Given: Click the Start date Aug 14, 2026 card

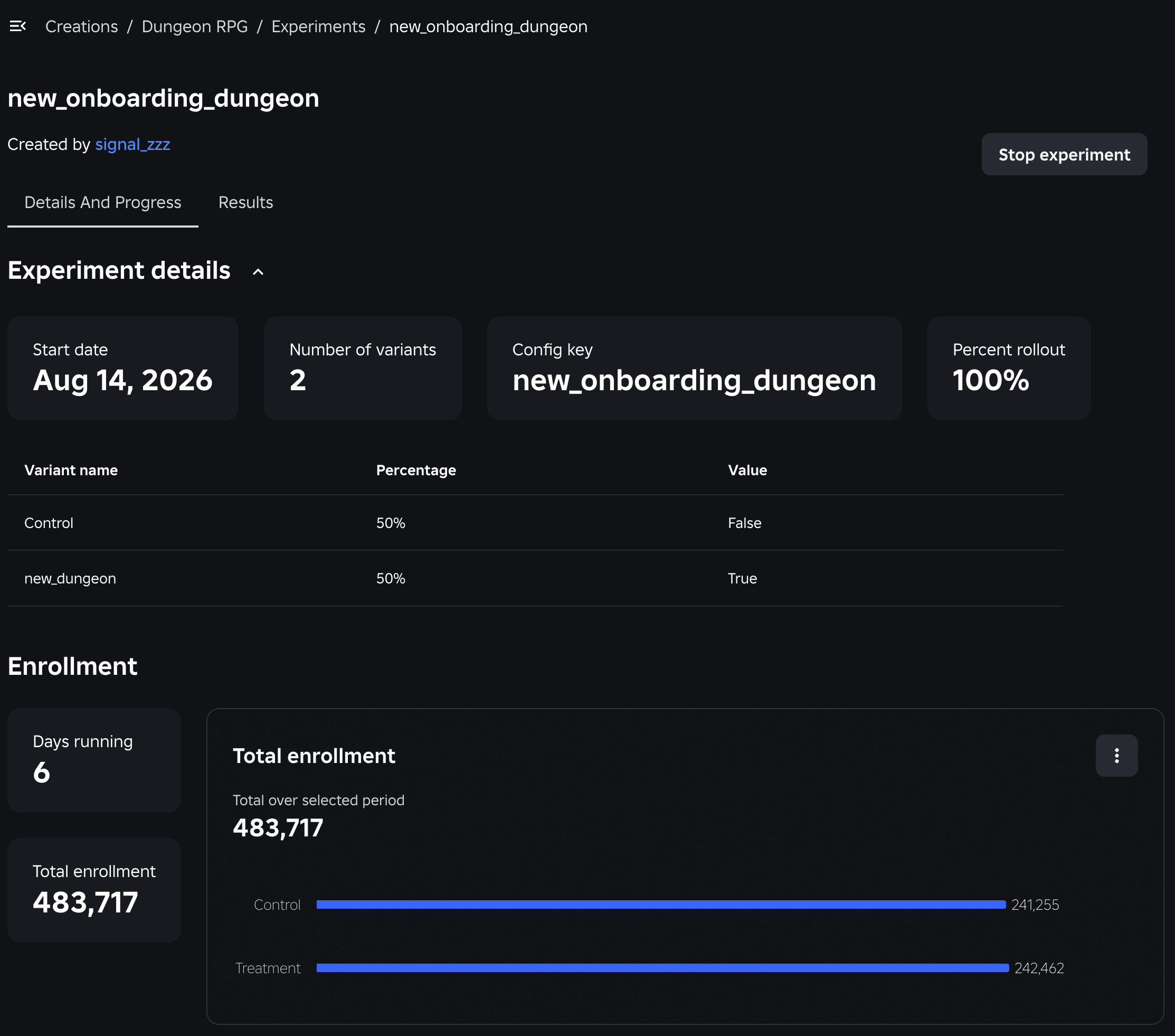Looking at the screenshot, I should (123, 368).
